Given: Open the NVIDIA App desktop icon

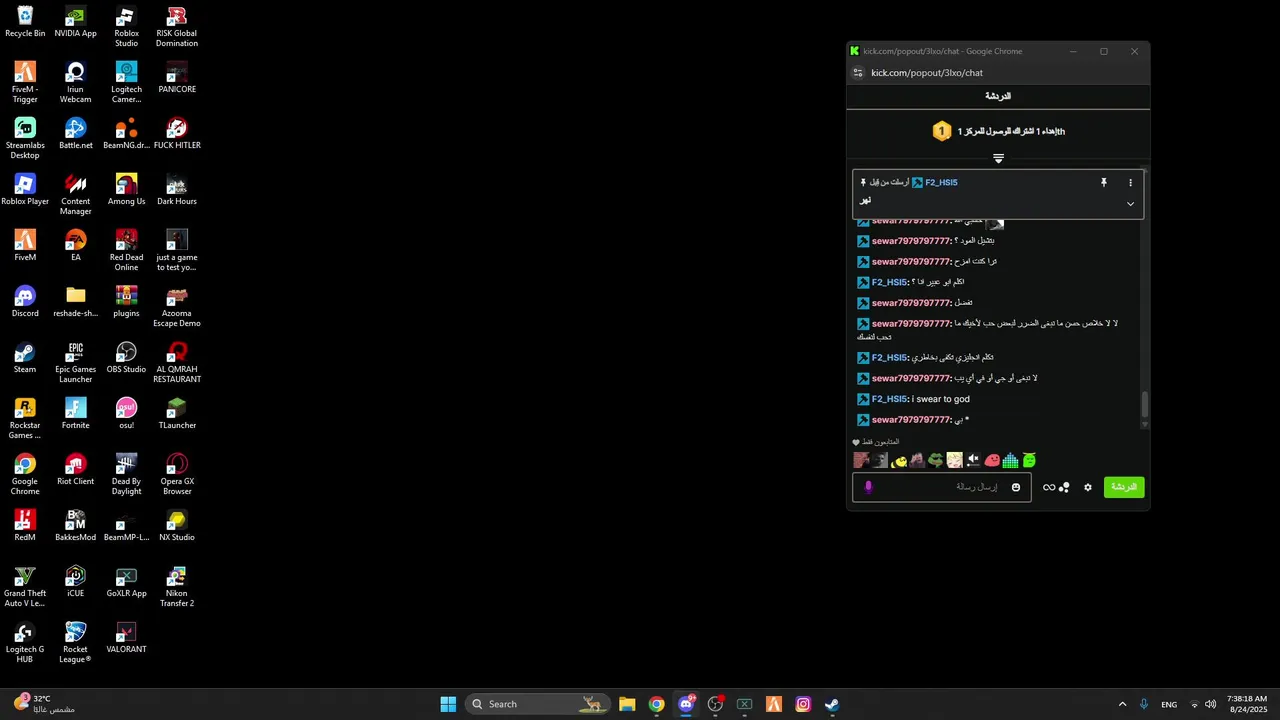Looking at the screenshot, I should 75,22.
